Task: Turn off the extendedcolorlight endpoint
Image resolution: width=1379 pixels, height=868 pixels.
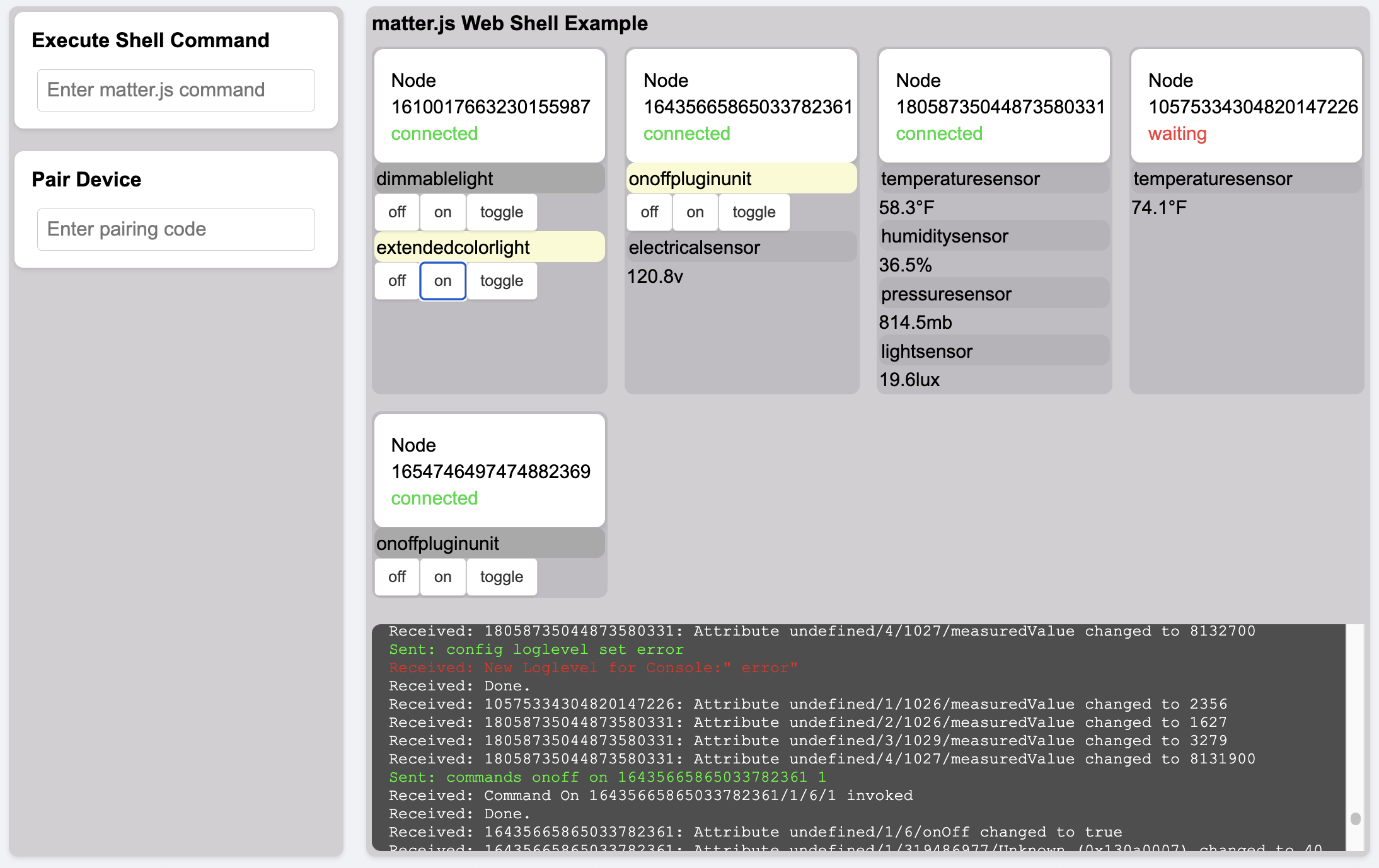Action: pos(397,281)
